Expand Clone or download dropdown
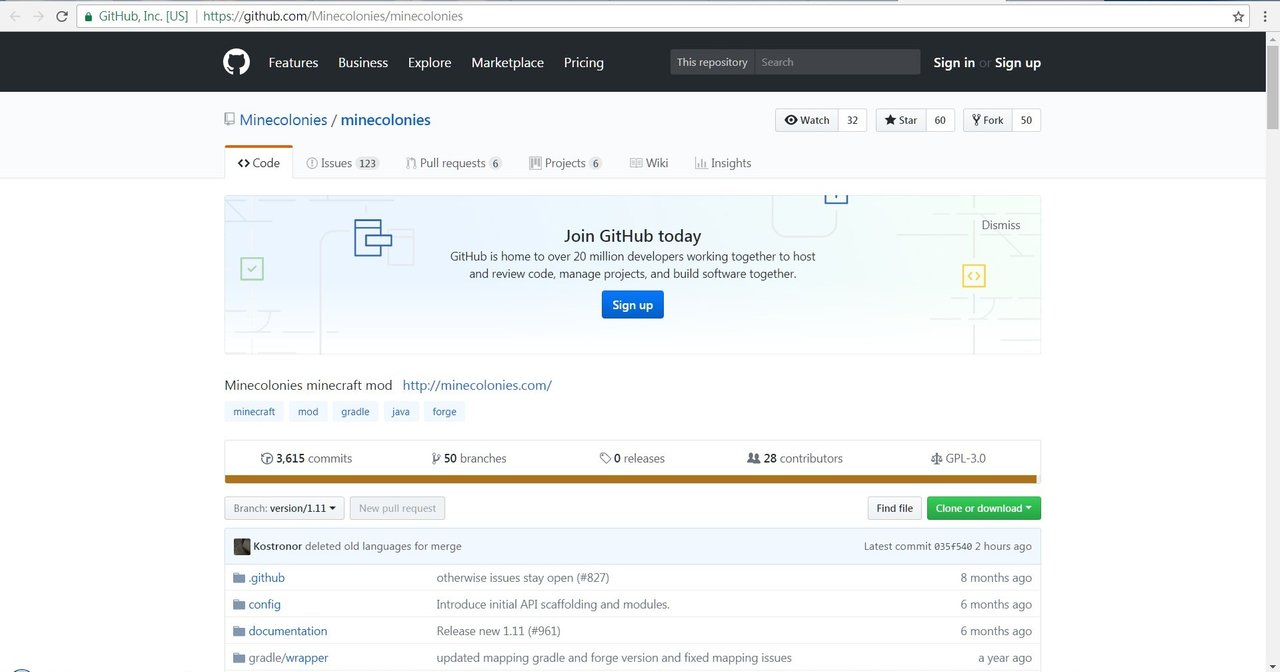The width and height of the screenshot is (1280, 672). [984, 508]
